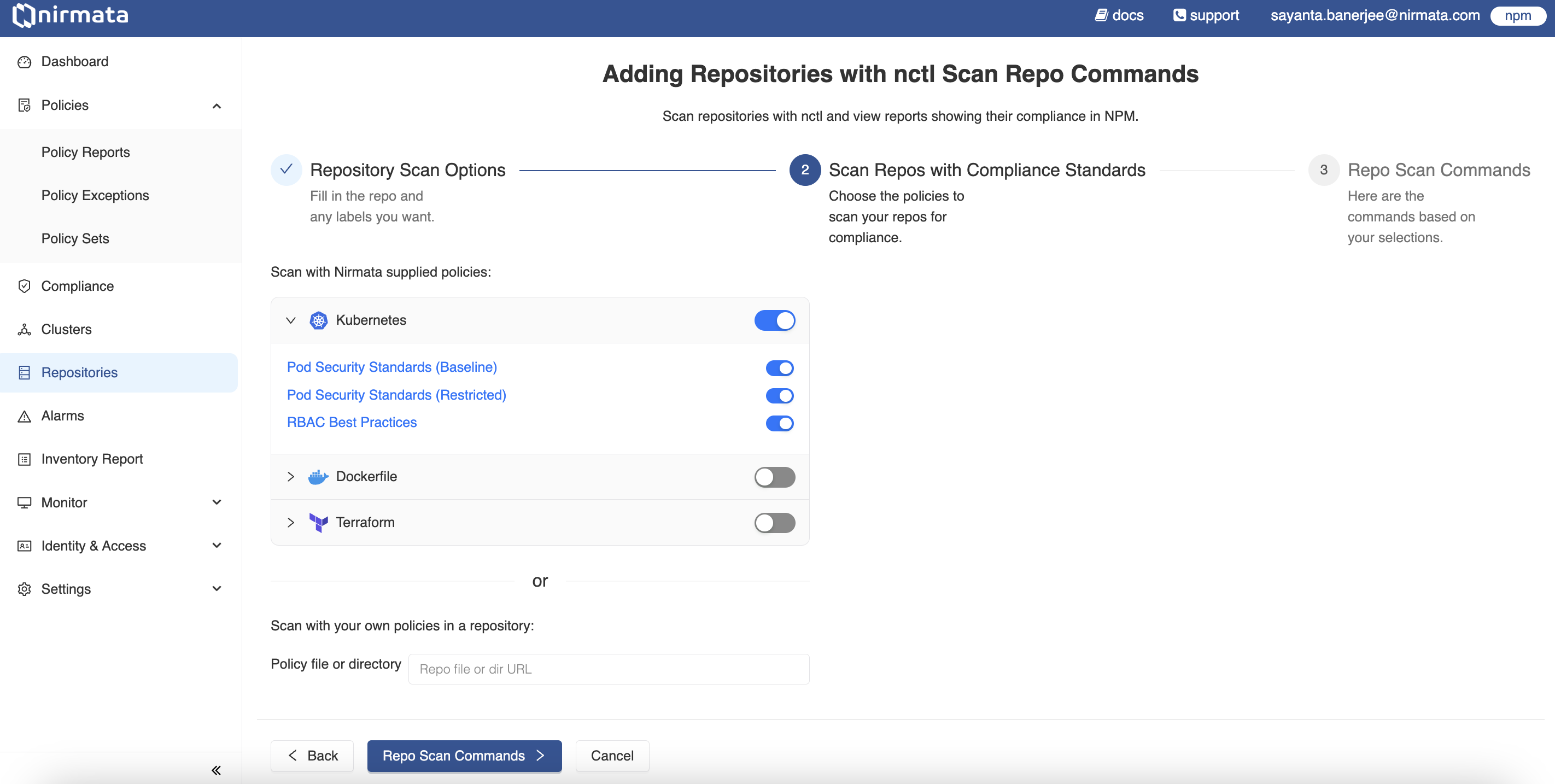Open the docs link
This screenshot has width=1555, height=784.
tap(1120, 15)
